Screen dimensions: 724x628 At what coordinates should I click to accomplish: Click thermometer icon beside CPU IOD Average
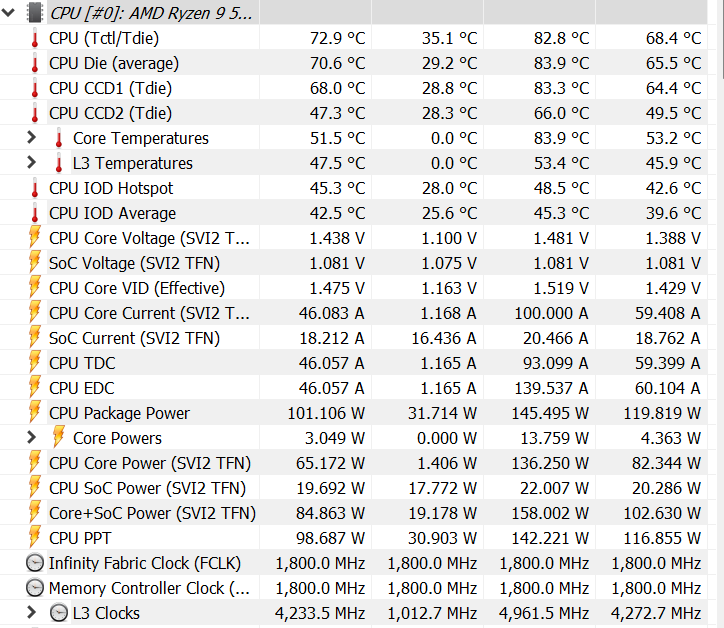point(35,213)
